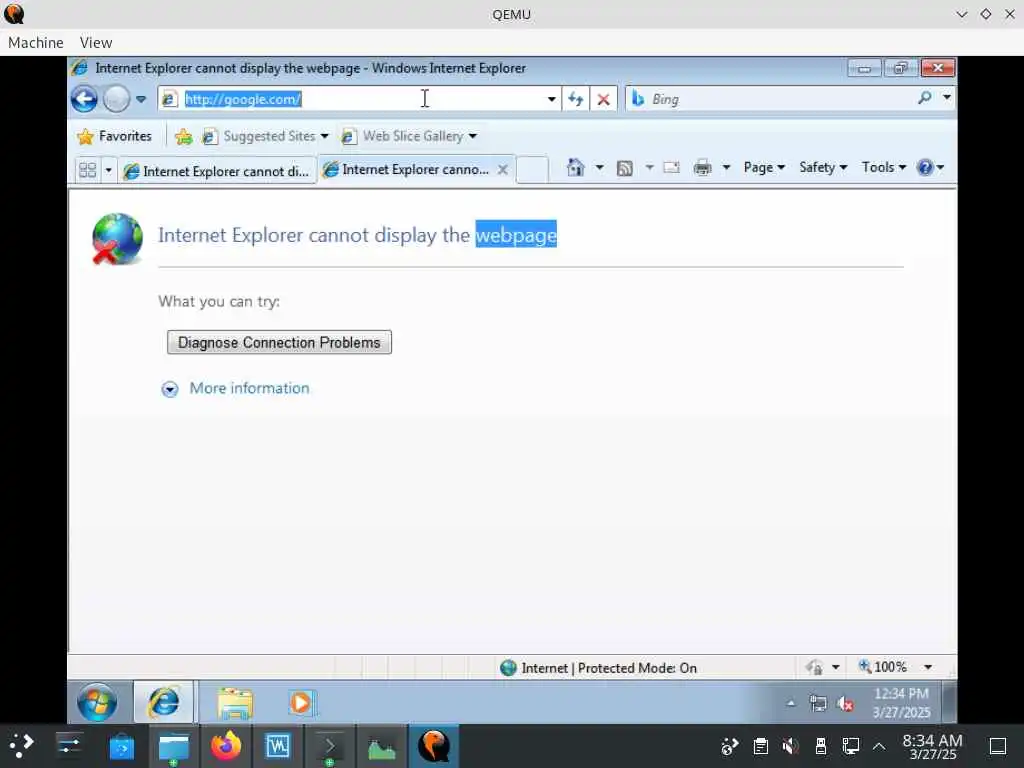The width and height of the screenshot is (1024, 768).
Task: Open the Help question mark menu
Action: [931, 168]
